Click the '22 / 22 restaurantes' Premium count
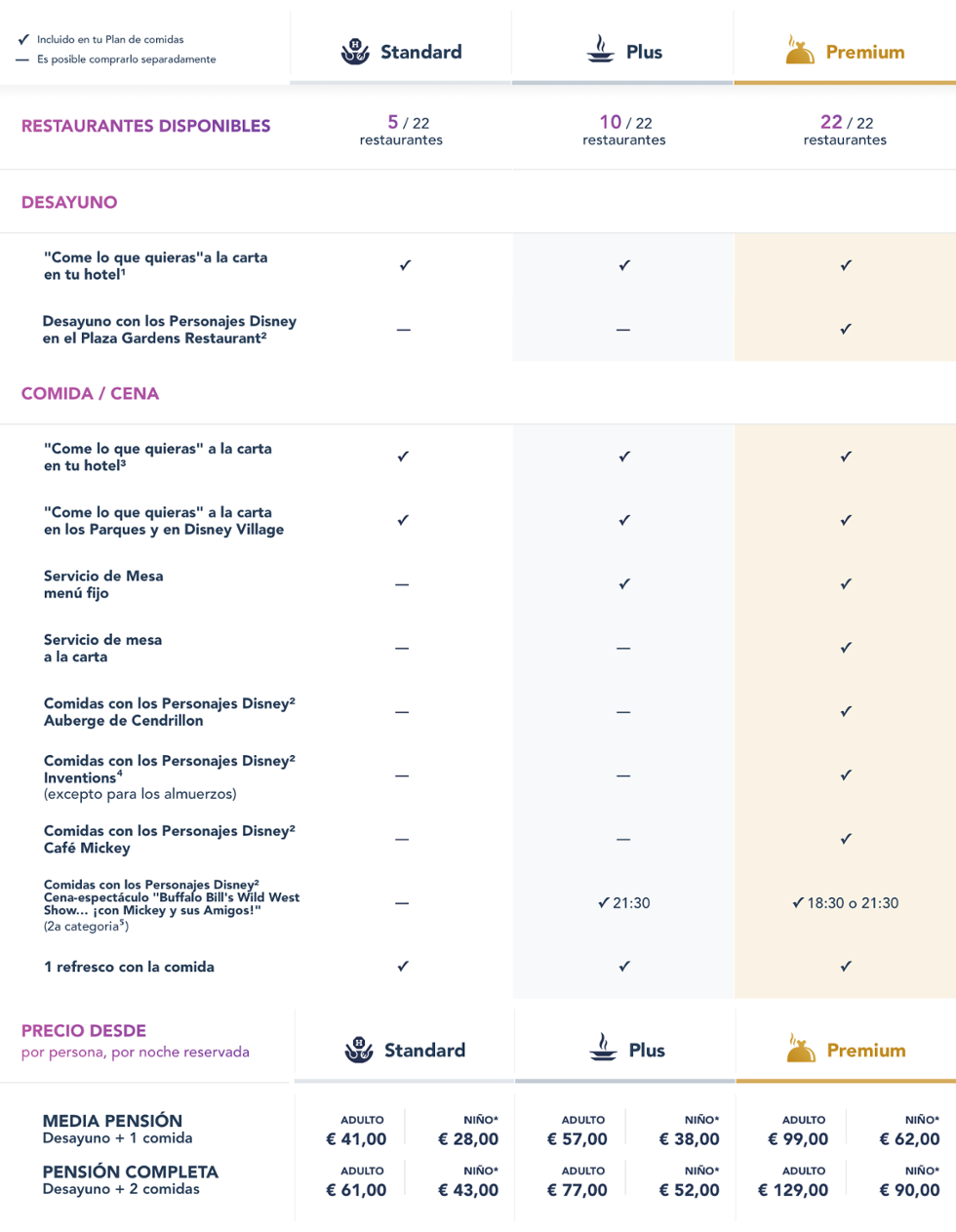Viewport: 956px width, 1232px height. click(x=846, y=130)
